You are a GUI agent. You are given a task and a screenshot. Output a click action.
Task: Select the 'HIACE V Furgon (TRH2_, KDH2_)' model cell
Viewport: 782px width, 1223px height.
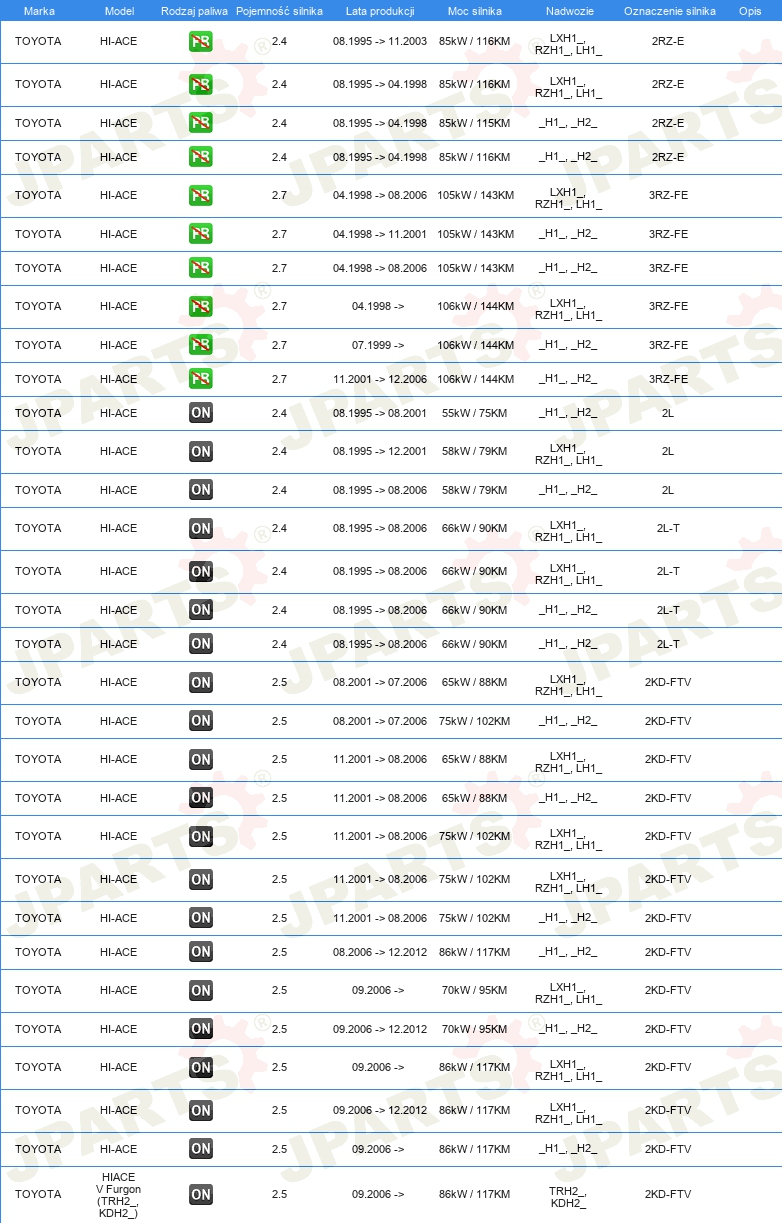click(119, 1195)
